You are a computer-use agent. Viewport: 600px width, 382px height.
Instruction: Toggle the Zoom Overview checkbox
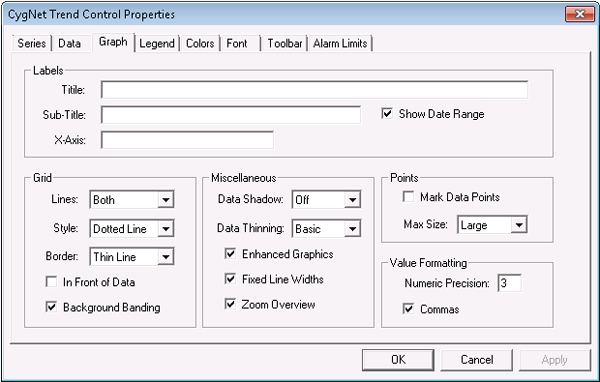[230, 304]
